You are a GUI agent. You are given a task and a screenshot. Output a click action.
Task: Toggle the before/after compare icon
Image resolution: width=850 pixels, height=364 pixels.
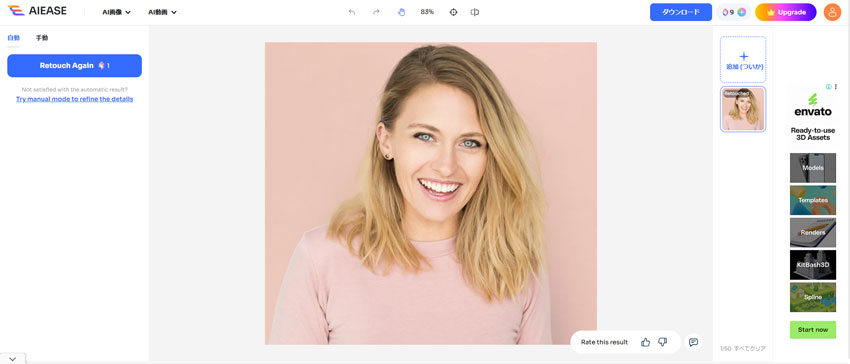475,12
